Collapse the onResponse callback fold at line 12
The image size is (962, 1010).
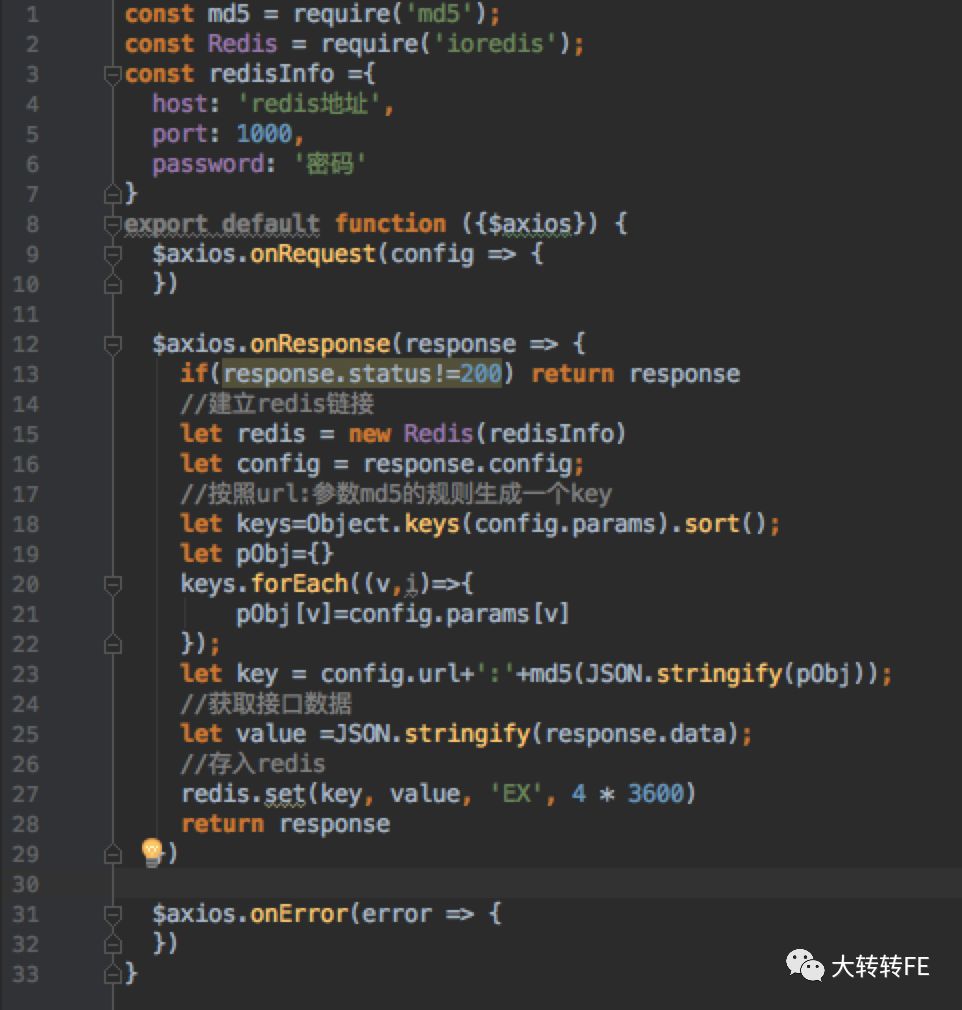coord(113,345)
